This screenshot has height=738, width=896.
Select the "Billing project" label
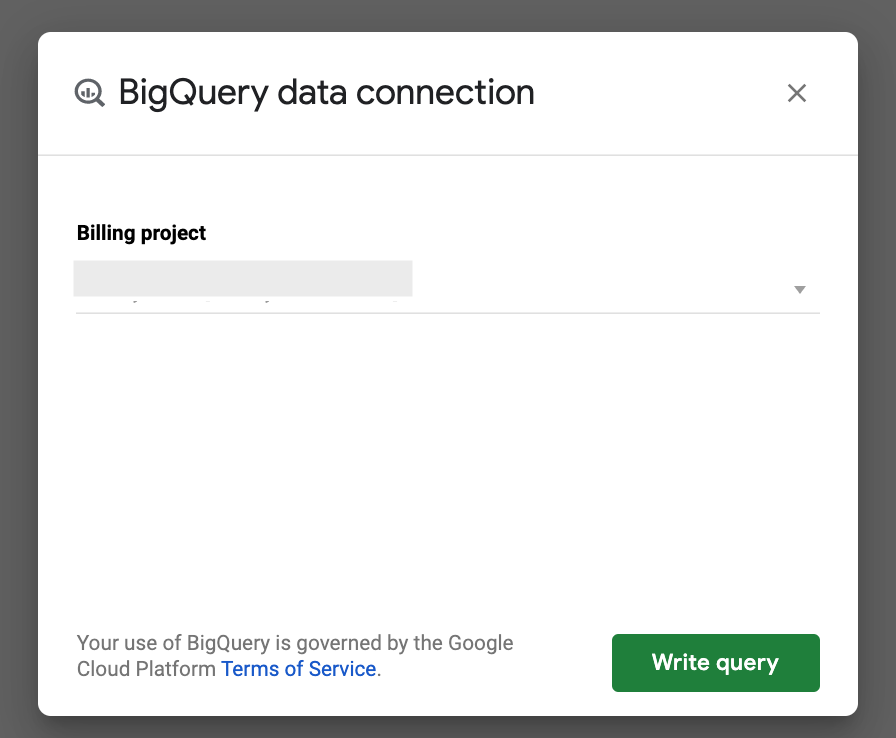pos(141,233)
